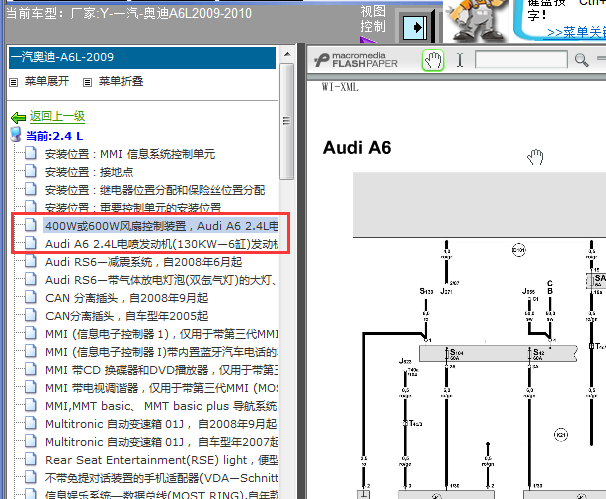606x499 pixels.
Task: Click the 一汽奥迪-A6L-2009 panel header
Action: pyautogui.click(x=142, y=58)
